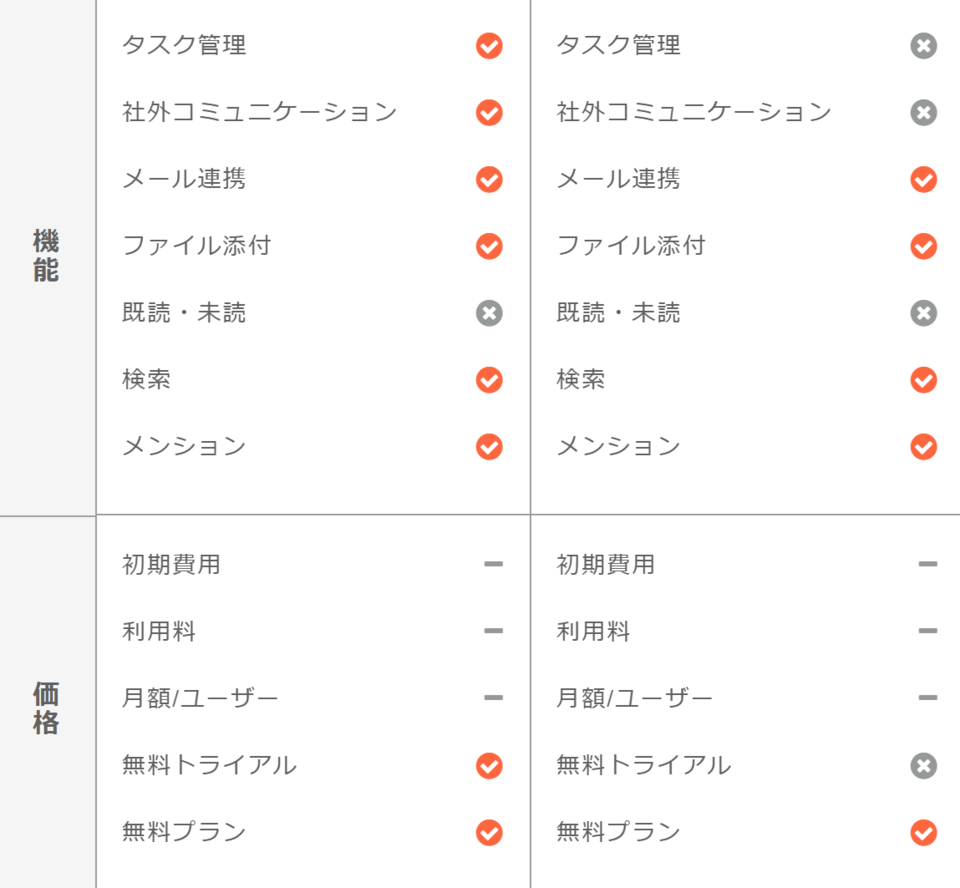Viewport: 960px width, 888px height.
Task: Click the 既読・未読 label in the right column
Action: [618, 313]
